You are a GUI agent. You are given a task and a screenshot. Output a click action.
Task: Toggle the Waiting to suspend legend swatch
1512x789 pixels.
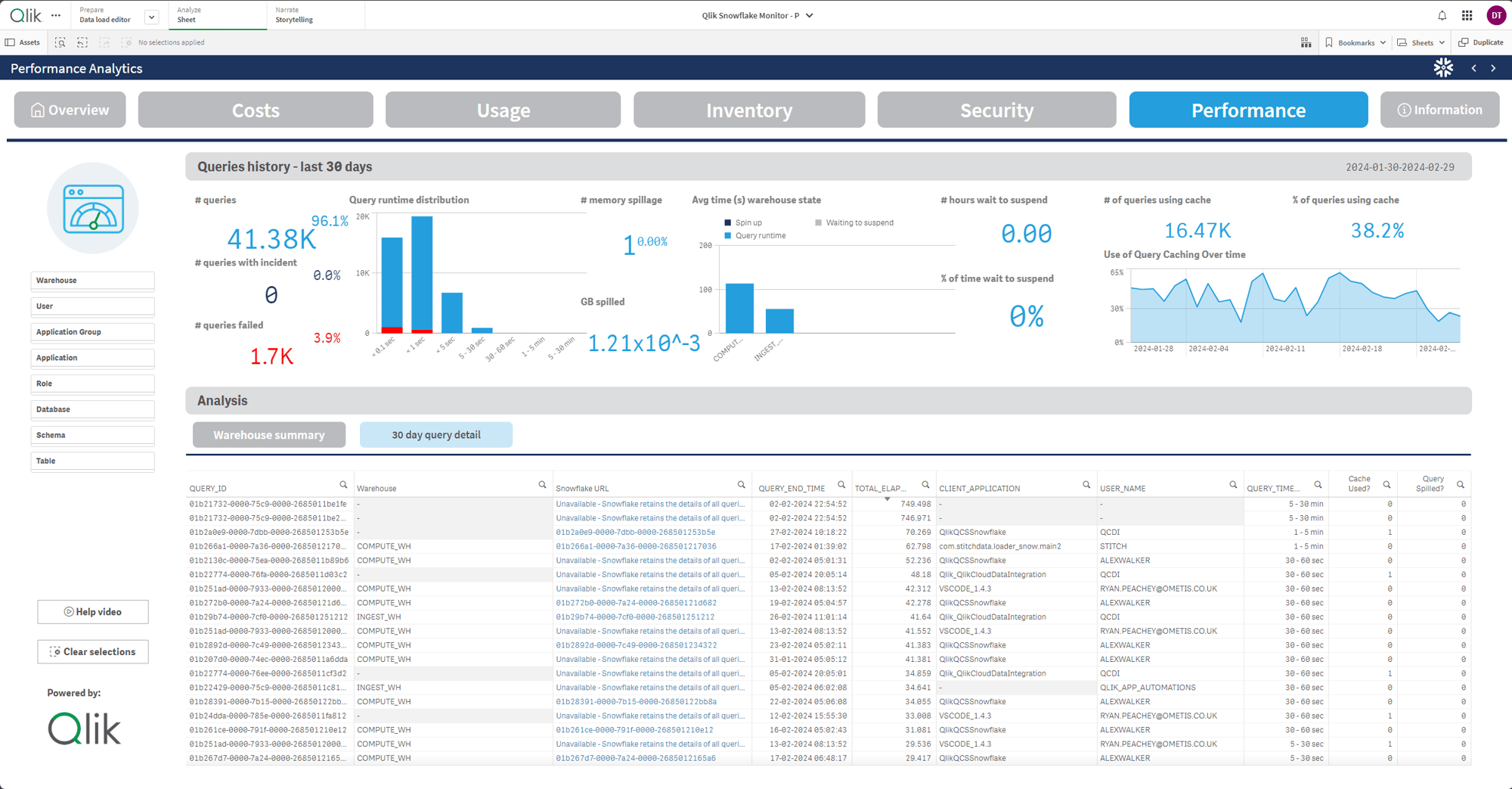pos(818,222)
